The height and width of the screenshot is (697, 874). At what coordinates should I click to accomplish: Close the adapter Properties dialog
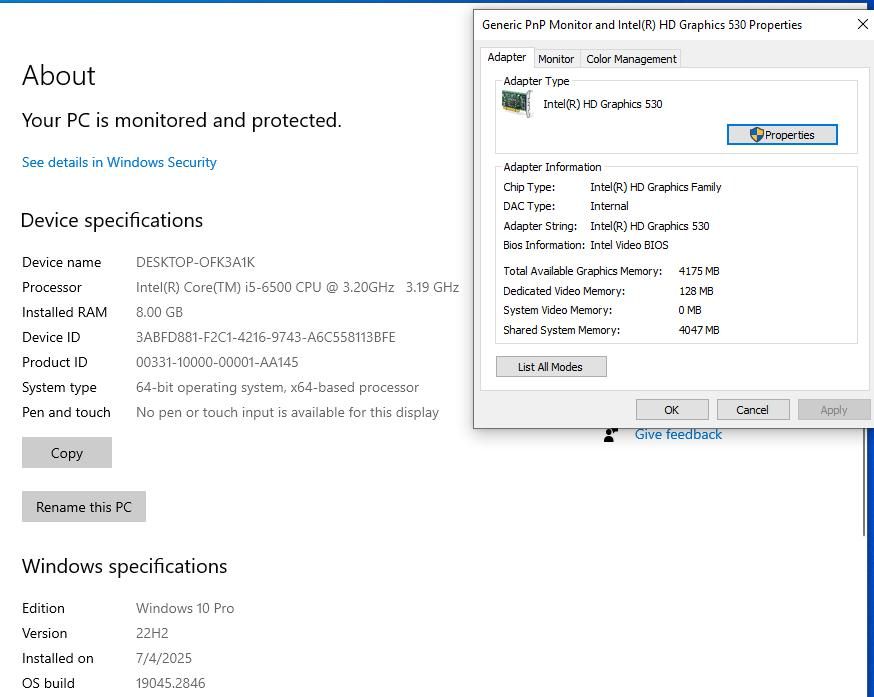(x=862, y=25)
